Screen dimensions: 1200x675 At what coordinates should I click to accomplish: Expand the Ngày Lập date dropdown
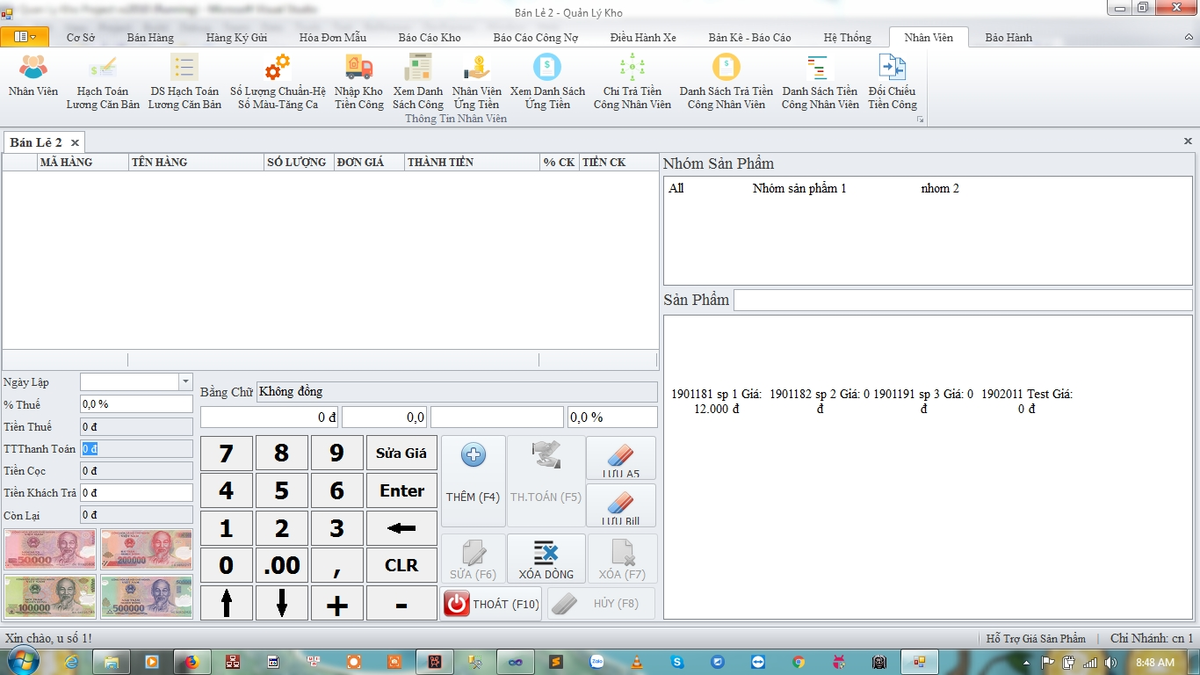pos(185,382)
